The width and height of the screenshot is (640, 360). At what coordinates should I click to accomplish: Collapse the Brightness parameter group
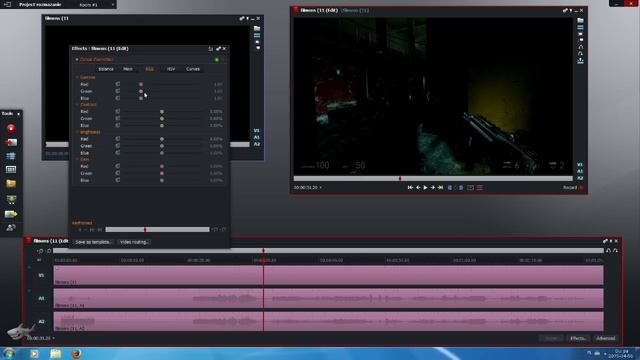click(x=77, y=132)
